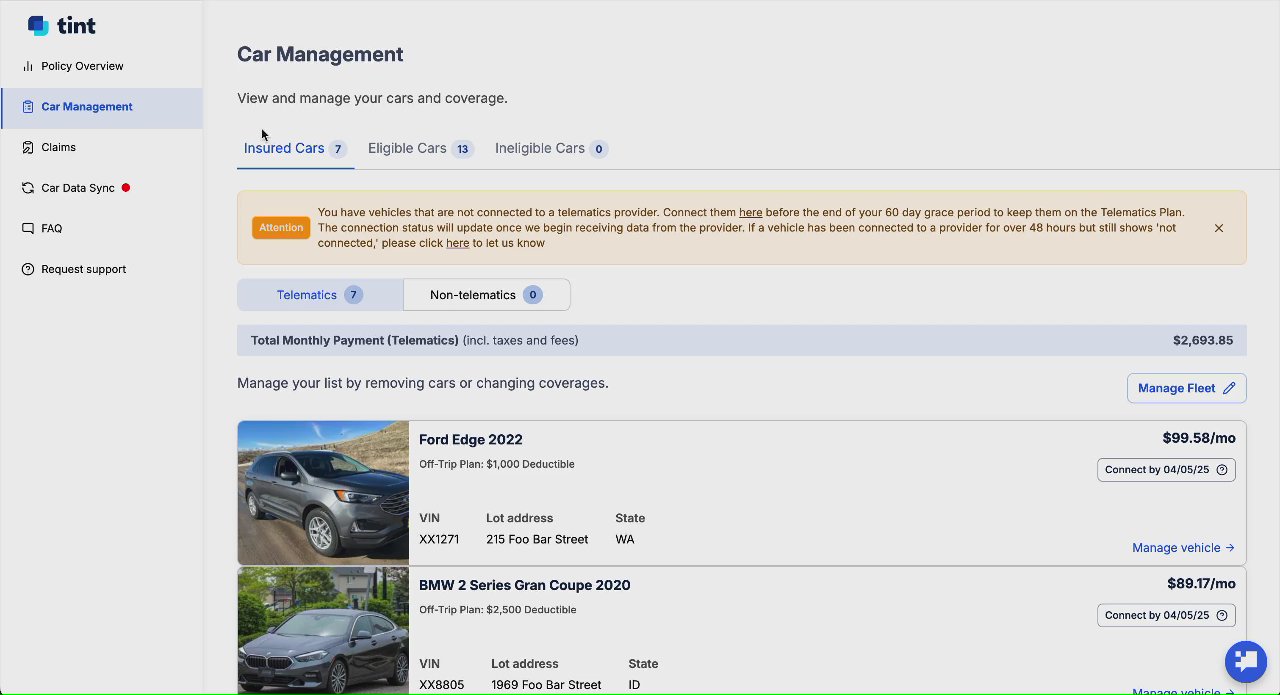1280x695 pixels.
Task: Click Connect by 04/05/25 on Ford Edge
Action: (x=1166, y=470)
